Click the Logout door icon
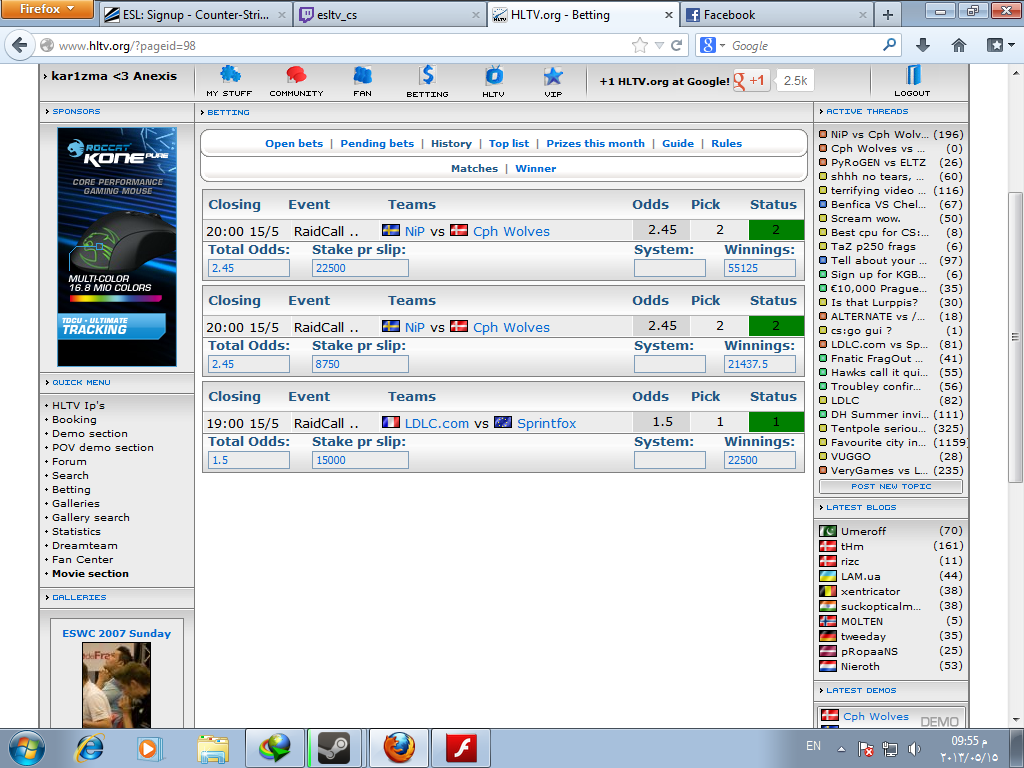 pyautogui.click(x=912, y=77)
